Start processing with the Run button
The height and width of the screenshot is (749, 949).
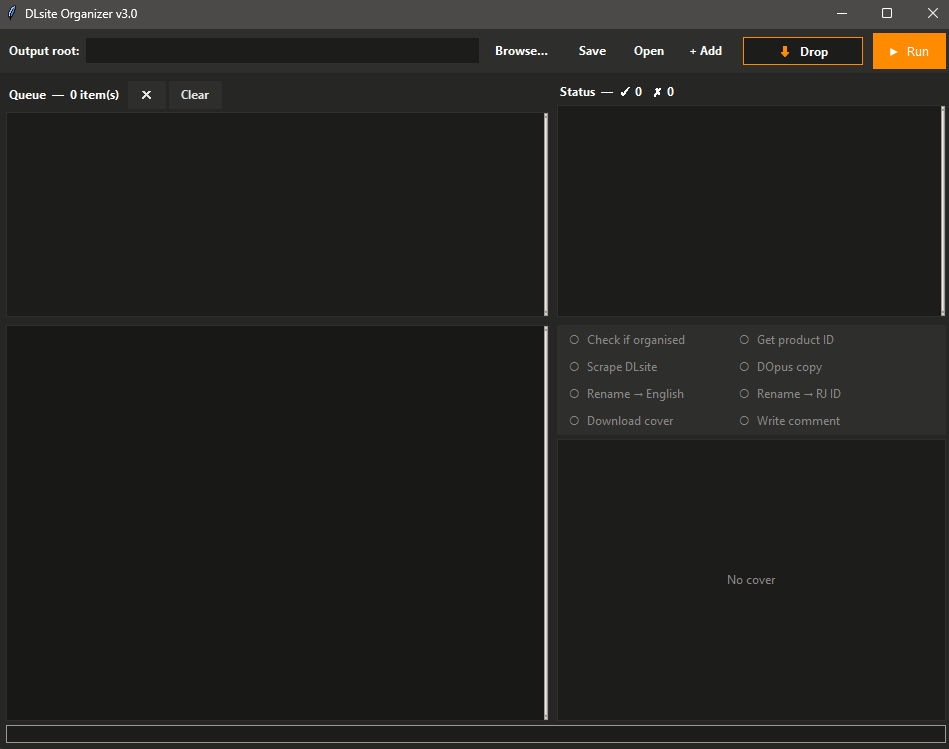pyautogui.click(x=909, y=51)
